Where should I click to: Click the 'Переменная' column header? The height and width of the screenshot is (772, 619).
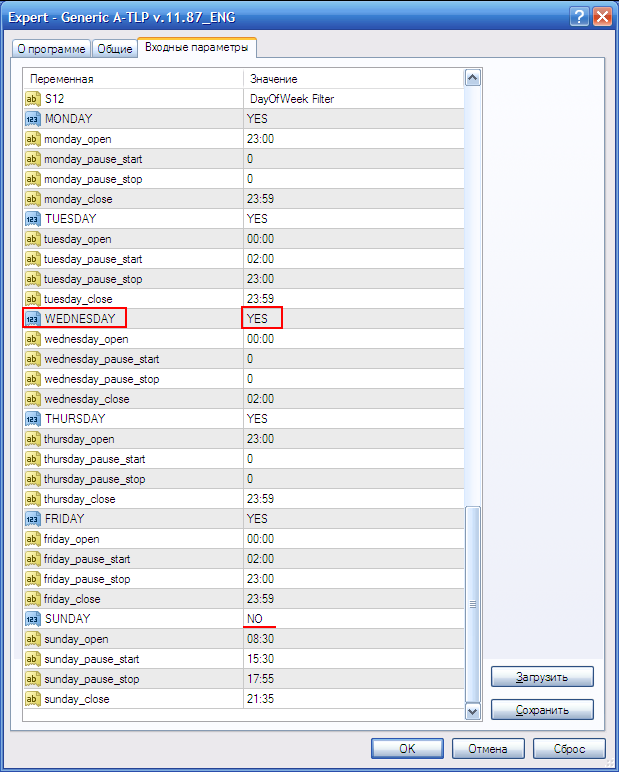click(133, 79)
